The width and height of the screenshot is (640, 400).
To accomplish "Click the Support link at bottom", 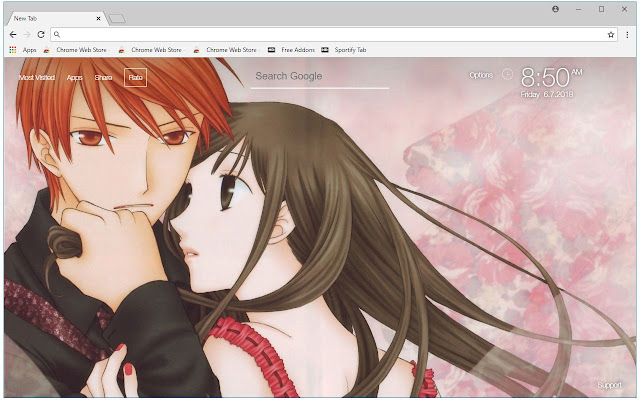I will 609,385.
